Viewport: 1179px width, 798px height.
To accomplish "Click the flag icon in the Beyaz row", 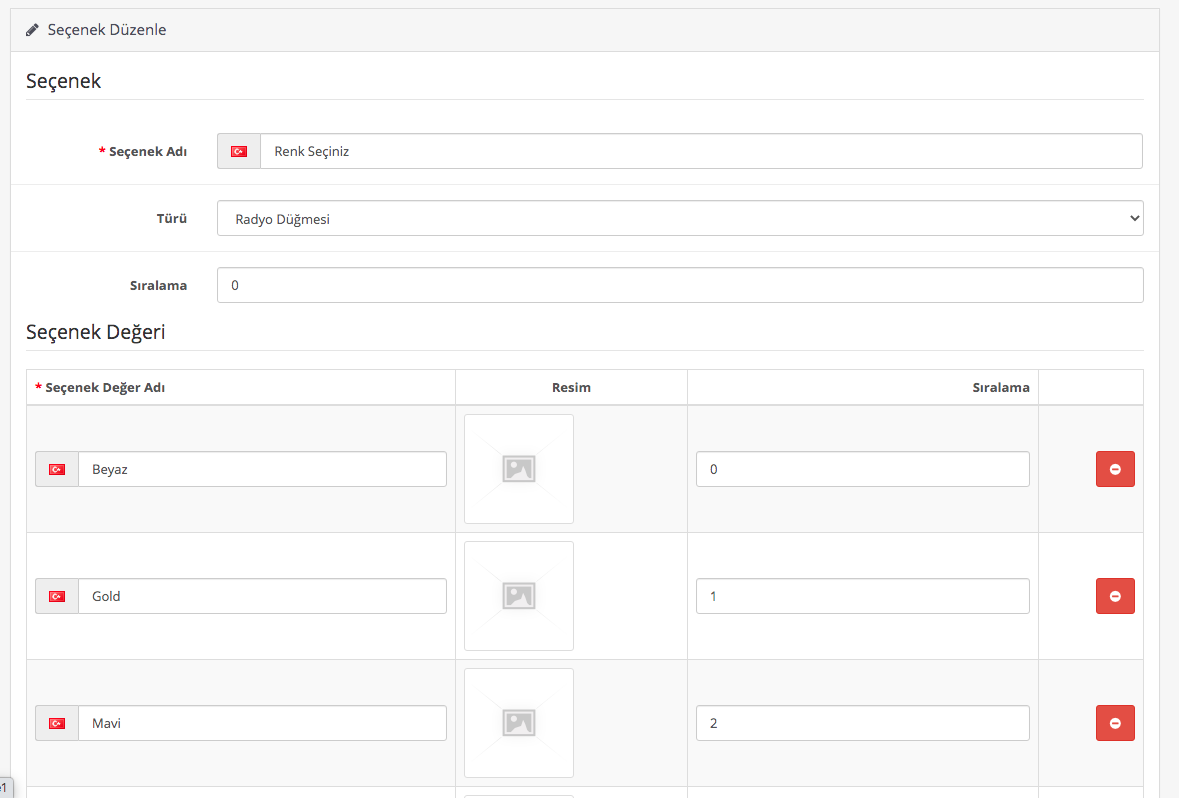I will [57, 469].
